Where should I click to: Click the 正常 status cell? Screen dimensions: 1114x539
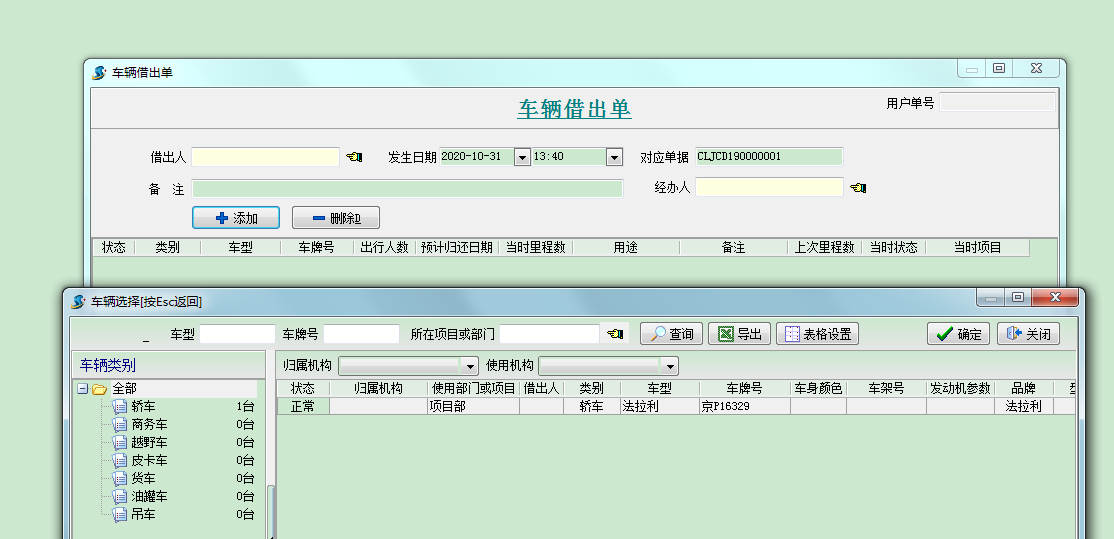(303, 406)
